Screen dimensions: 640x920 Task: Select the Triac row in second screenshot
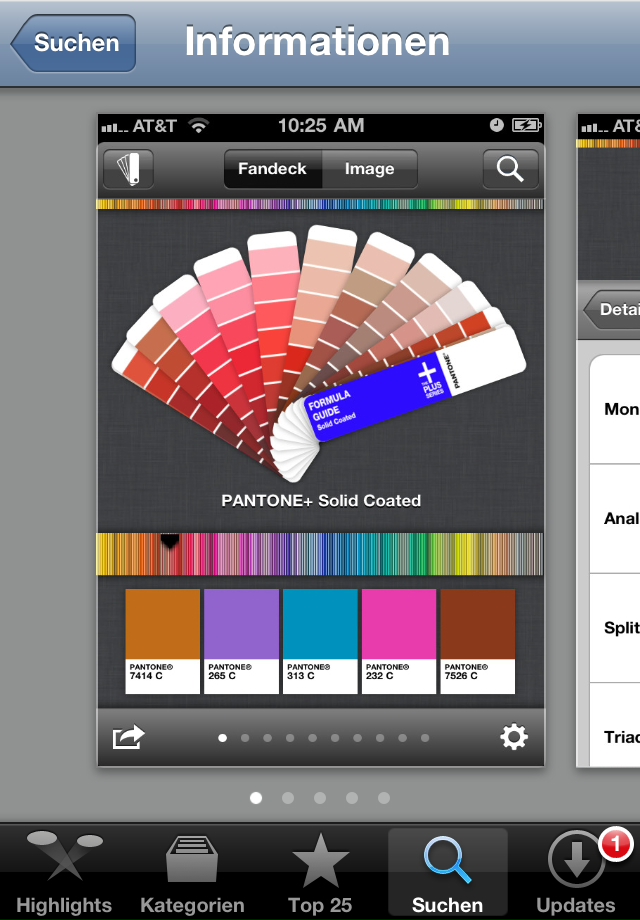coord(615,725)
